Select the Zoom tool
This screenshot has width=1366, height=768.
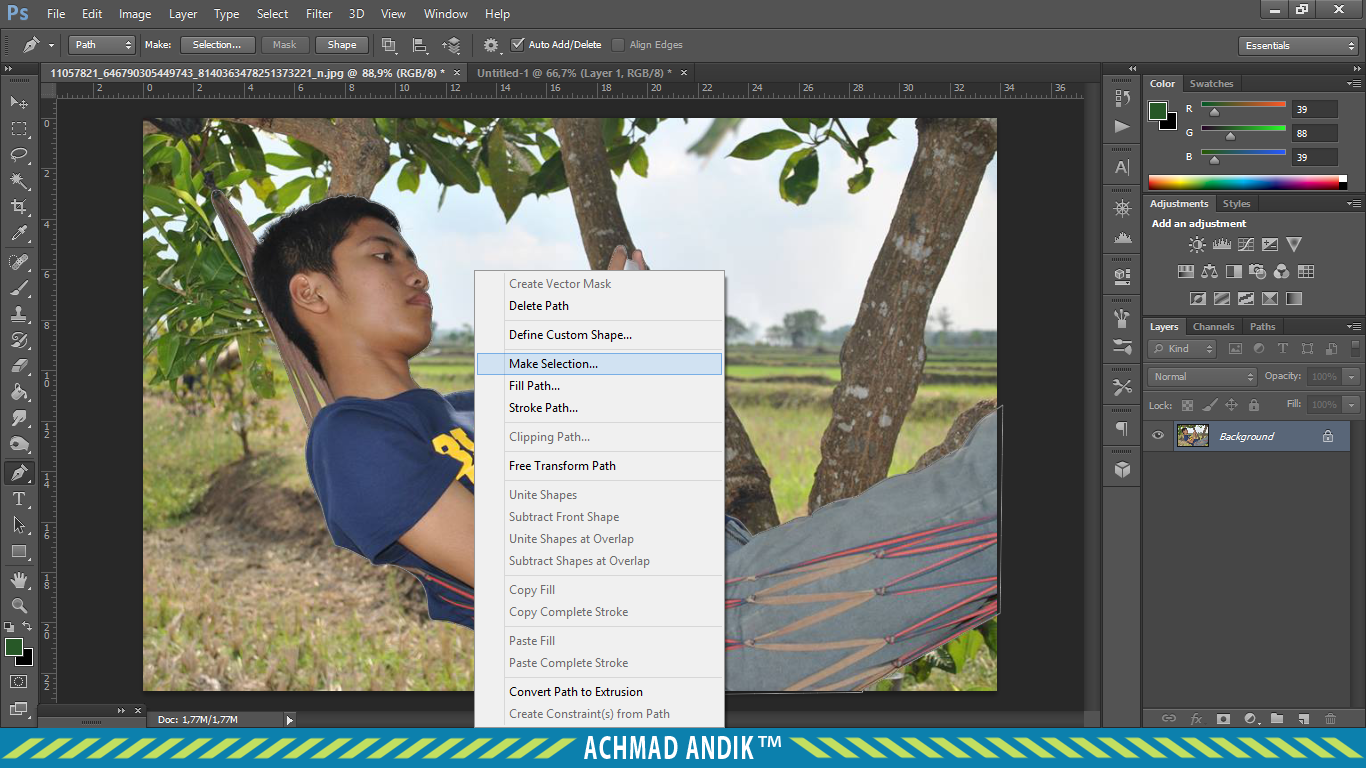point(19,605)
